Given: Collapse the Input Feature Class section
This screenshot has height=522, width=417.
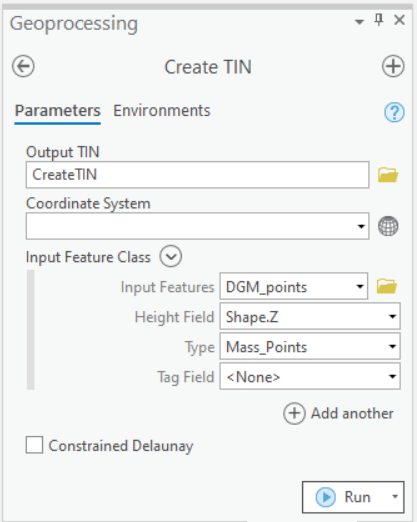Looking at the screenshot, I should (x=171, y=257).
